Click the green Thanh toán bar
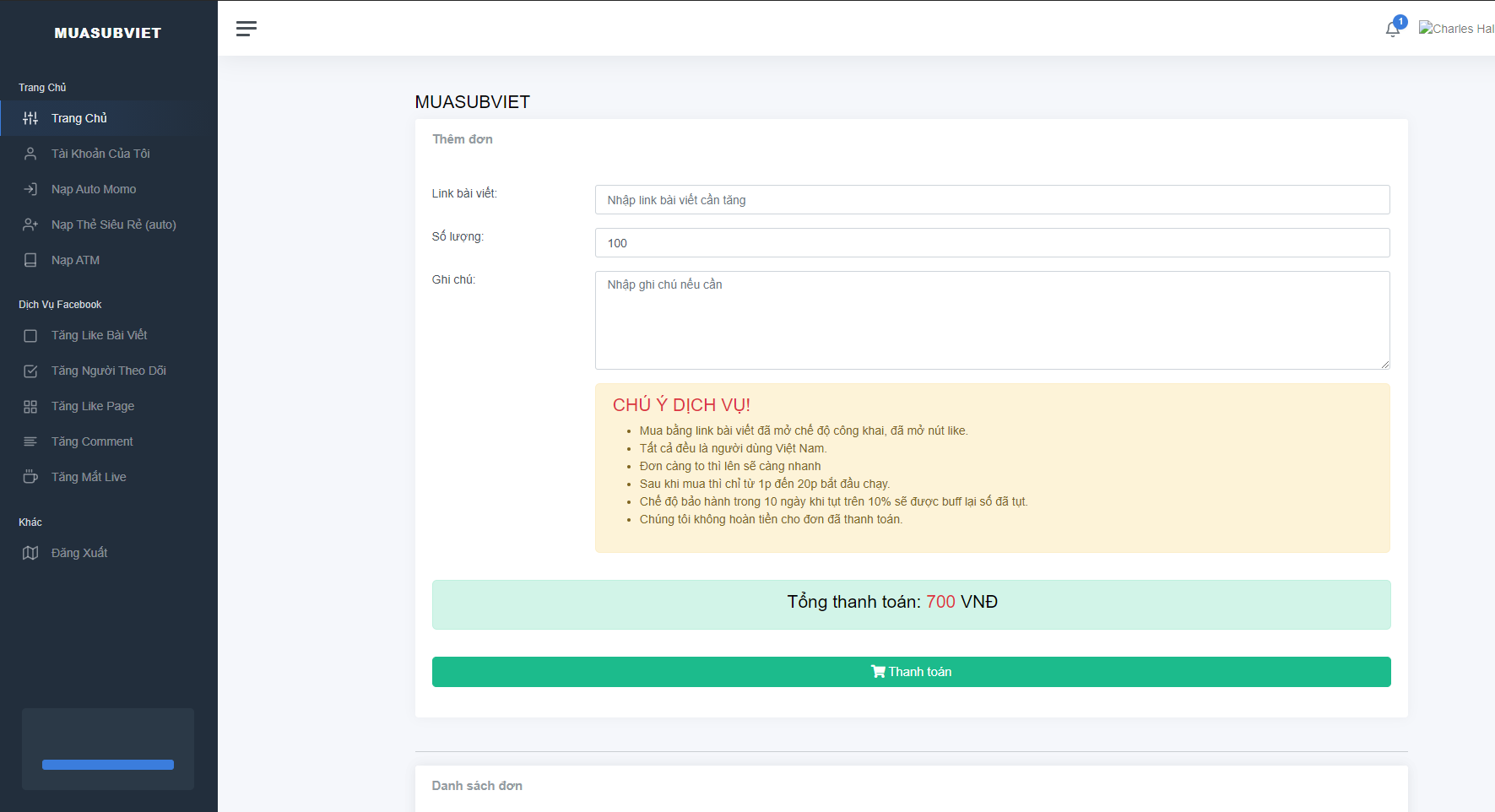Screen dimensions: 1495x812 click(911, 672)
